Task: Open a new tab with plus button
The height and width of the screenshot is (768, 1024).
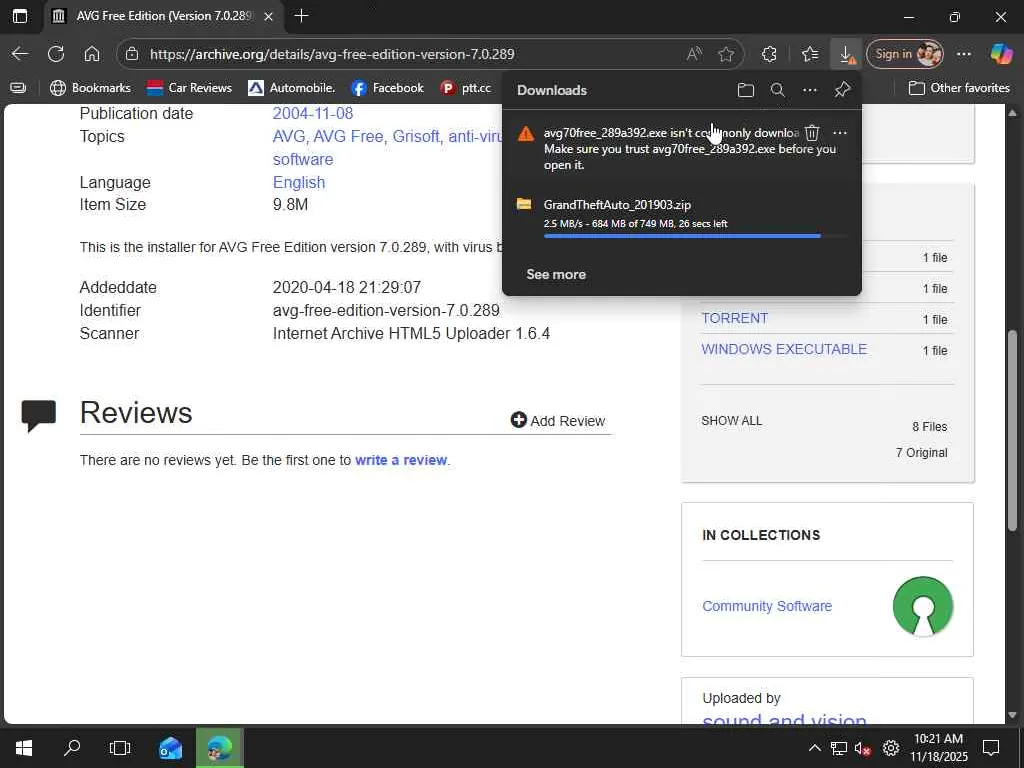Action: (x=301, y=16)
